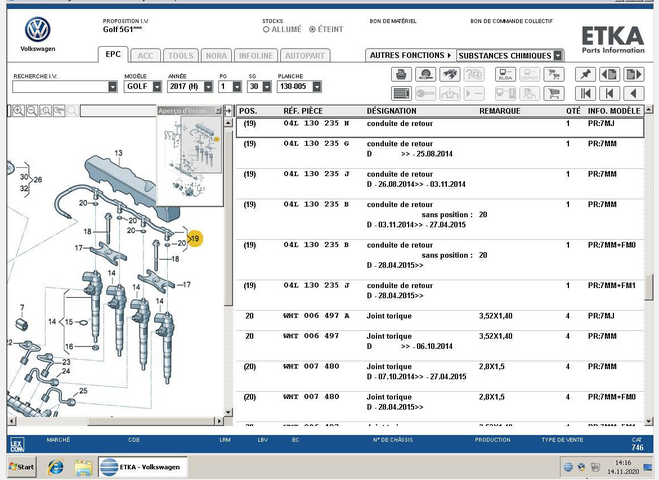Open the SG dropdown showing 30

(267, 87)
